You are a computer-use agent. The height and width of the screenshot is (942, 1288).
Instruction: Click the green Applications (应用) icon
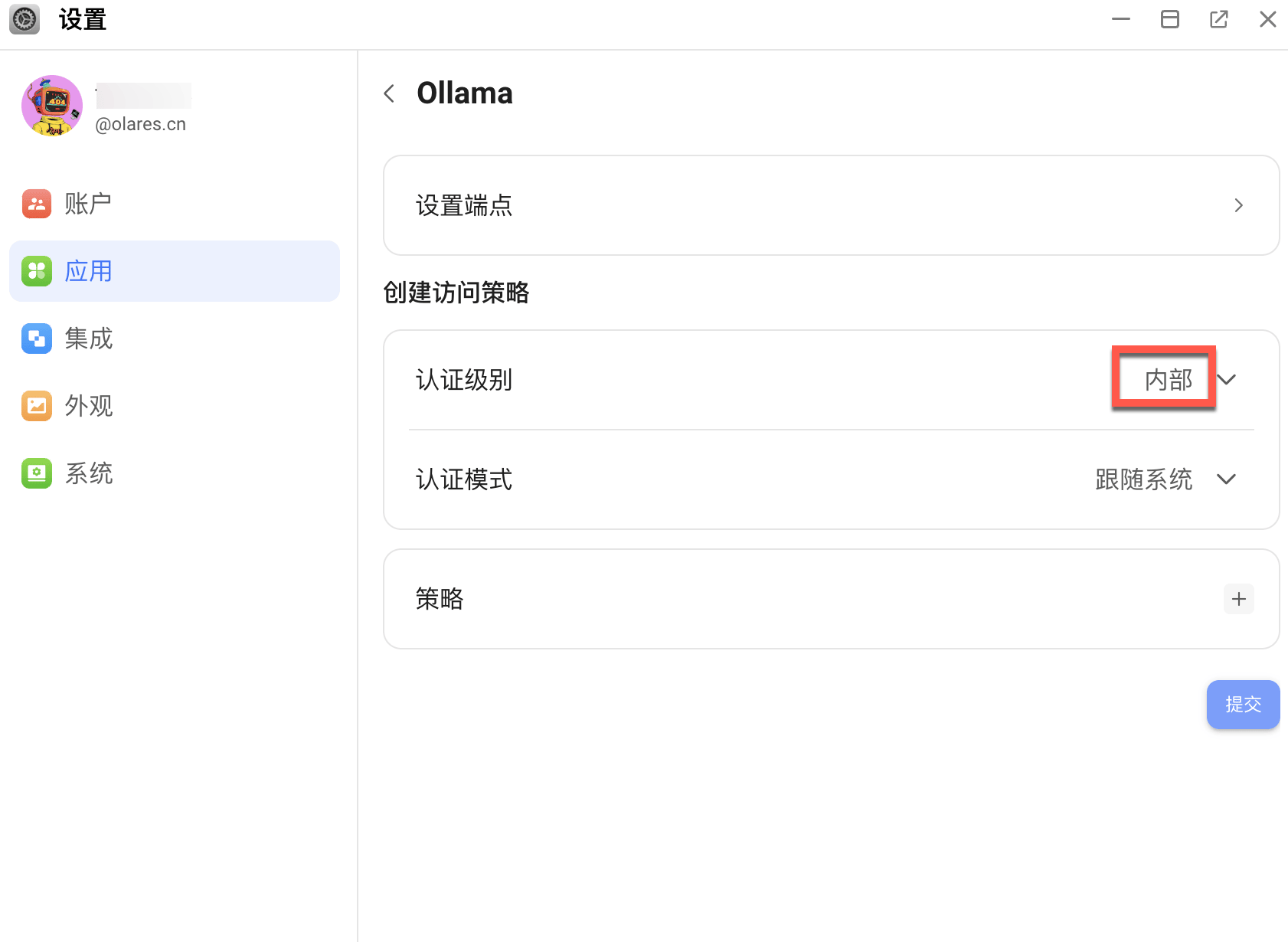click(x=37, y=271)
